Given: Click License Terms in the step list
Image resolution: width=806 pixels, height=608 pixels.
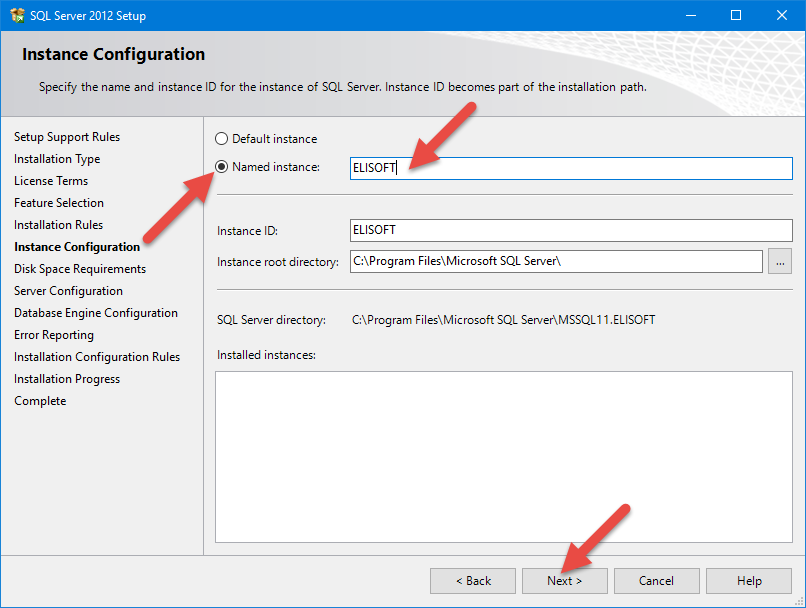Looking at the screenshot, I should coord(51,181).
